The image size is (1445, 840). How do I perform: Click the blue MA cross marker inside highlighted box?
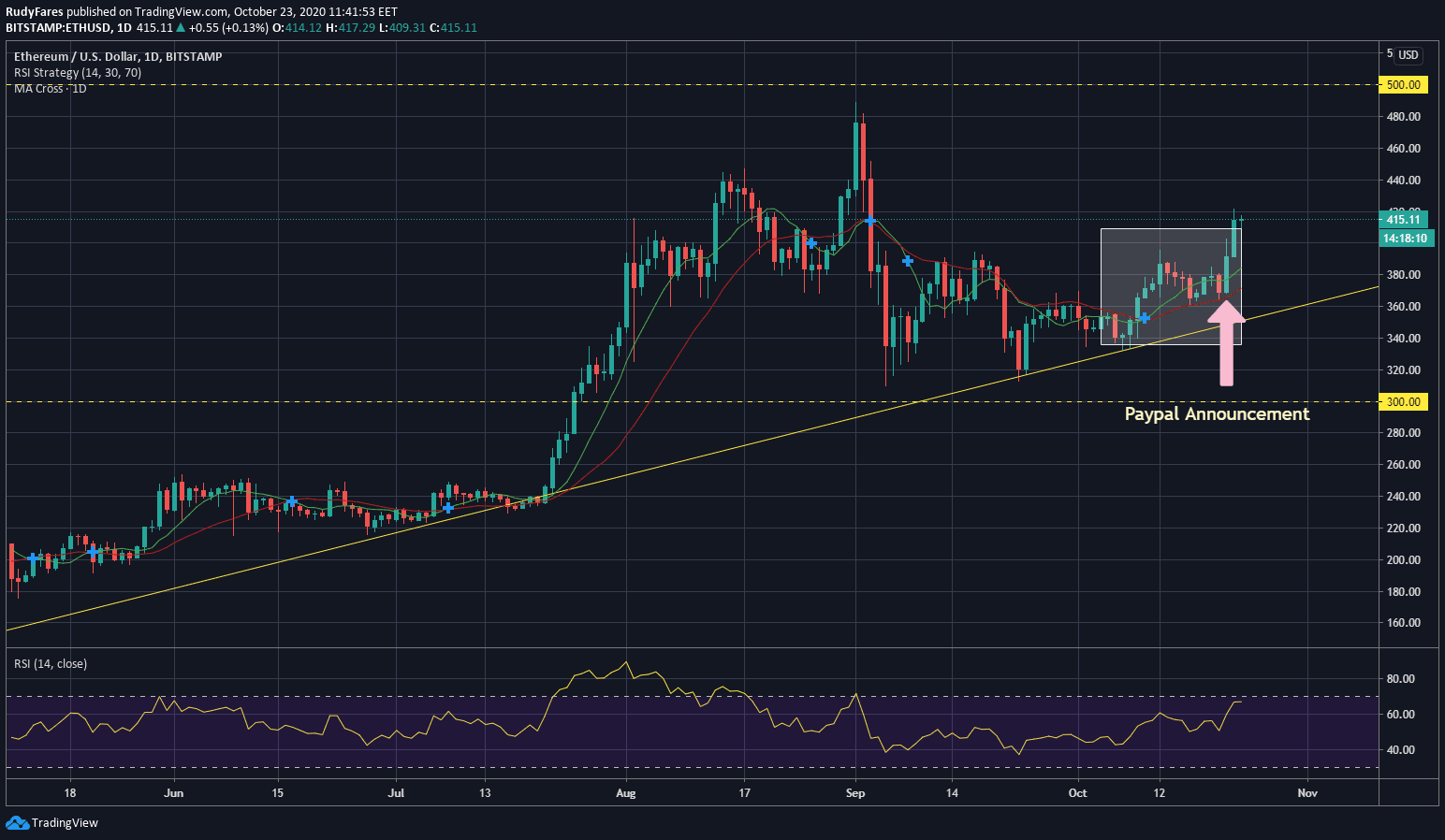1144,318
